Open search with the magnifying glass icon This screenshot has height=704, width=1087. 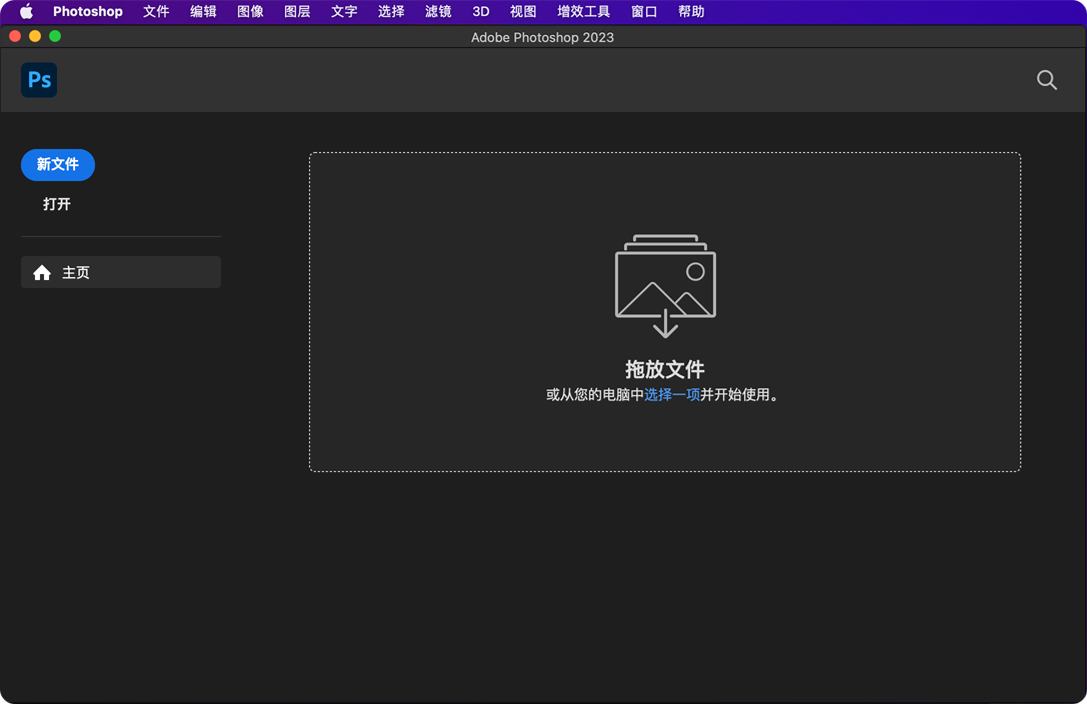click(1046, 80)
